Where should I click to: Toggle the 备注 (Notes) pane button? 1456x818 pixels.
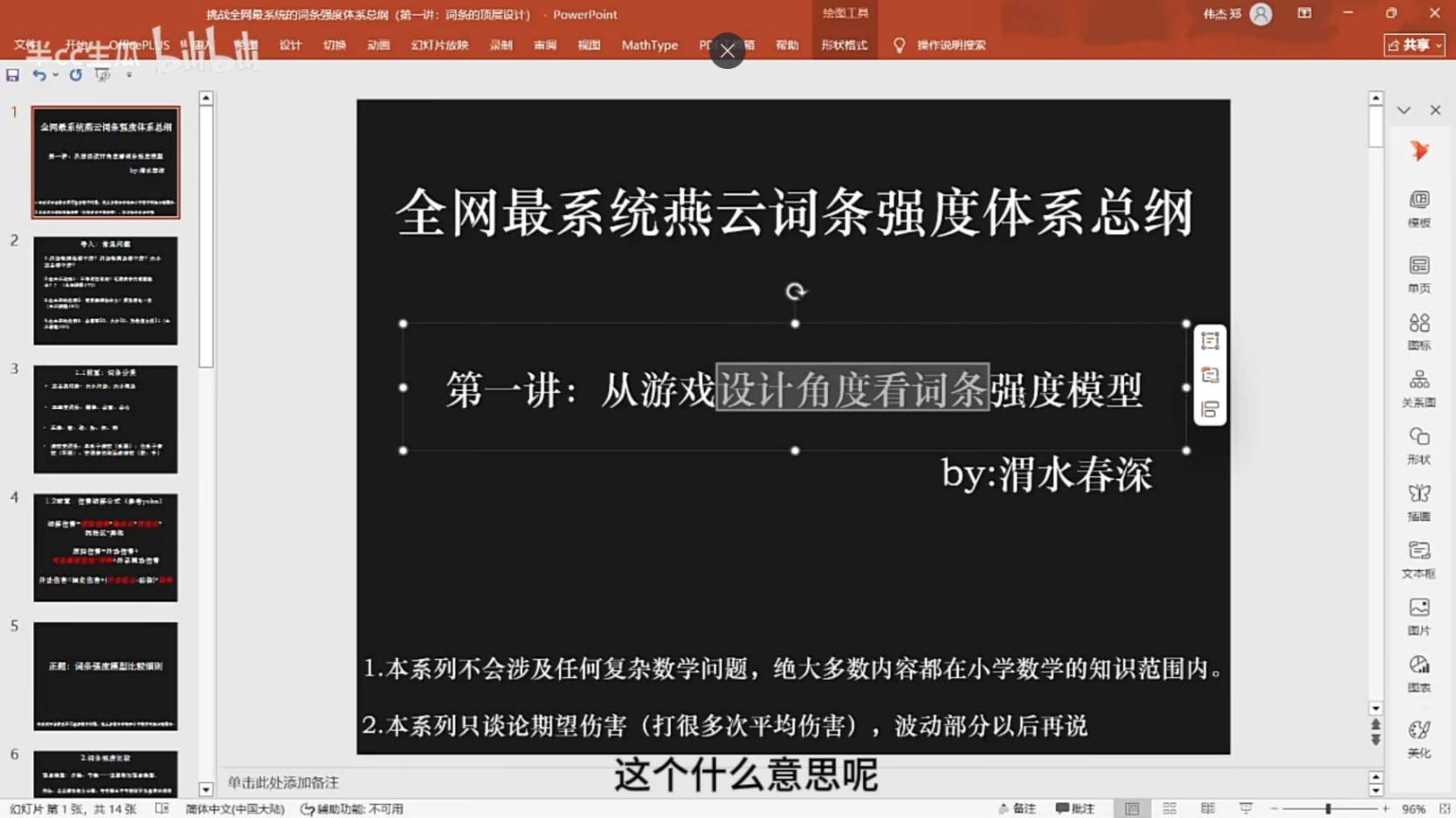pyautogui.click(x=1018, y=809)
